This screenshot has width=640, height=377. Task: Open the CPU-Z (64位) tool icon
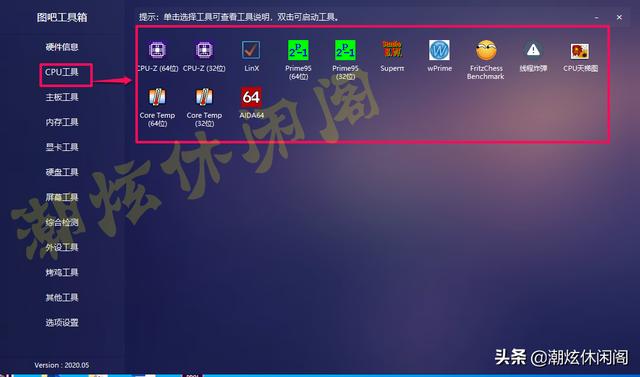[x=157, y=51]
